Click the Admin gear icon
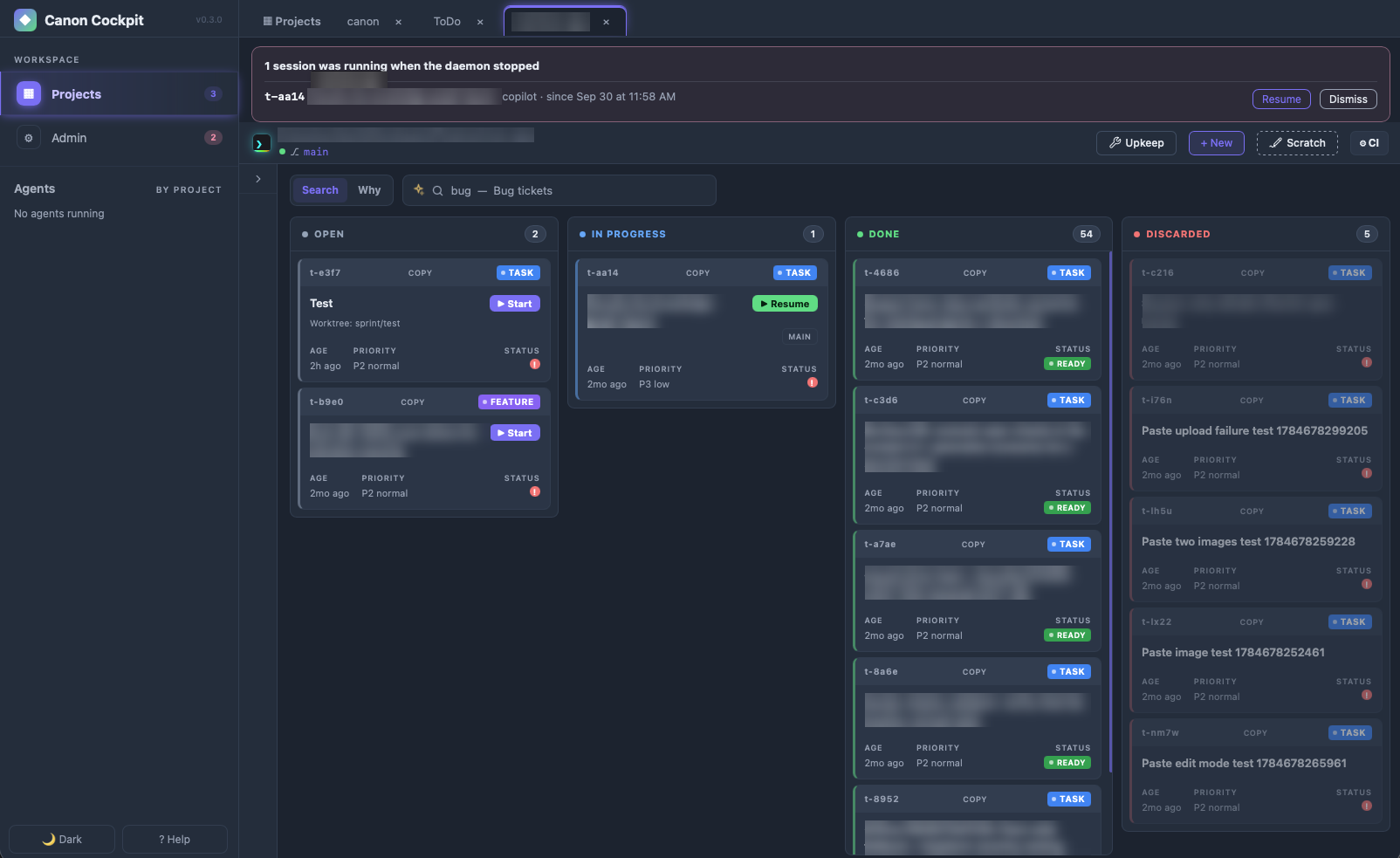This screenshot has width=1400, height=858. click(x=29, y=138)
